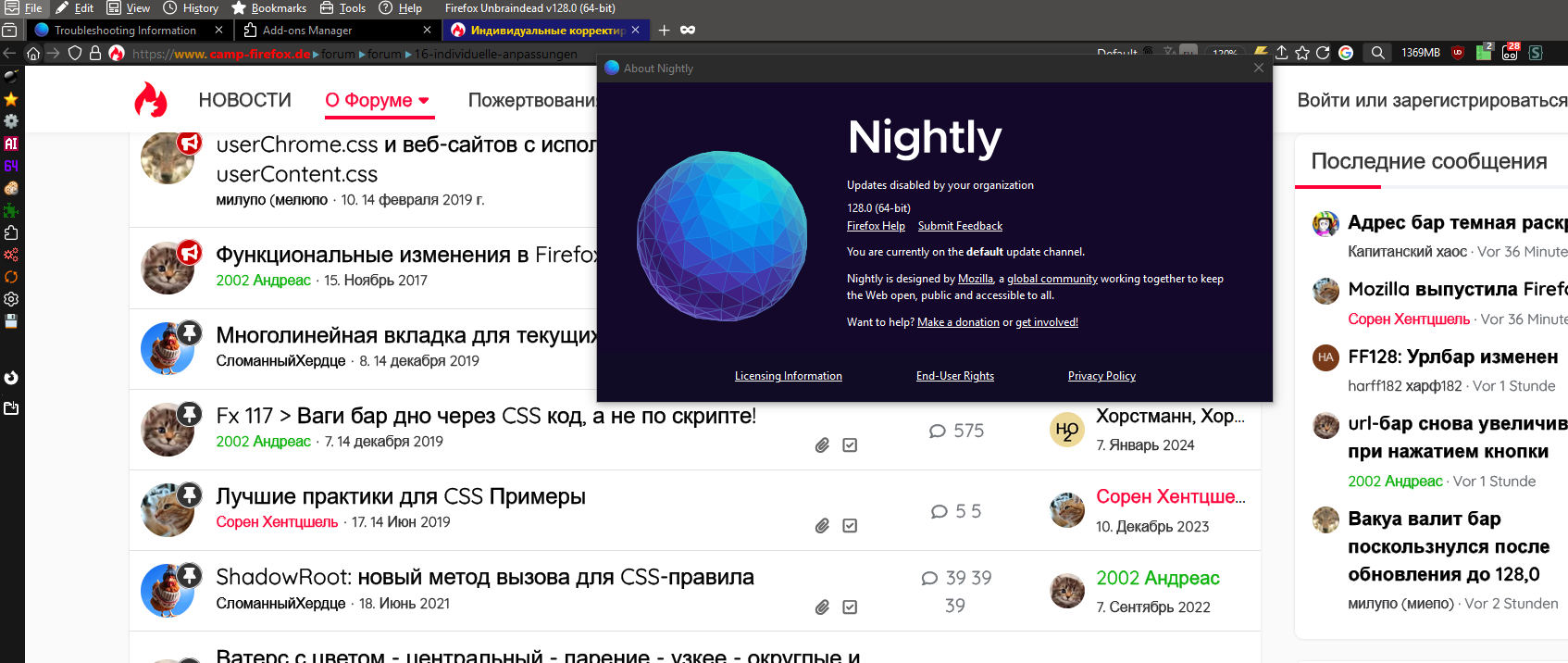Viewport: 1568px width, 663px height.
Task: Click the pink AI icon in the sidebar
Action: 11,144
